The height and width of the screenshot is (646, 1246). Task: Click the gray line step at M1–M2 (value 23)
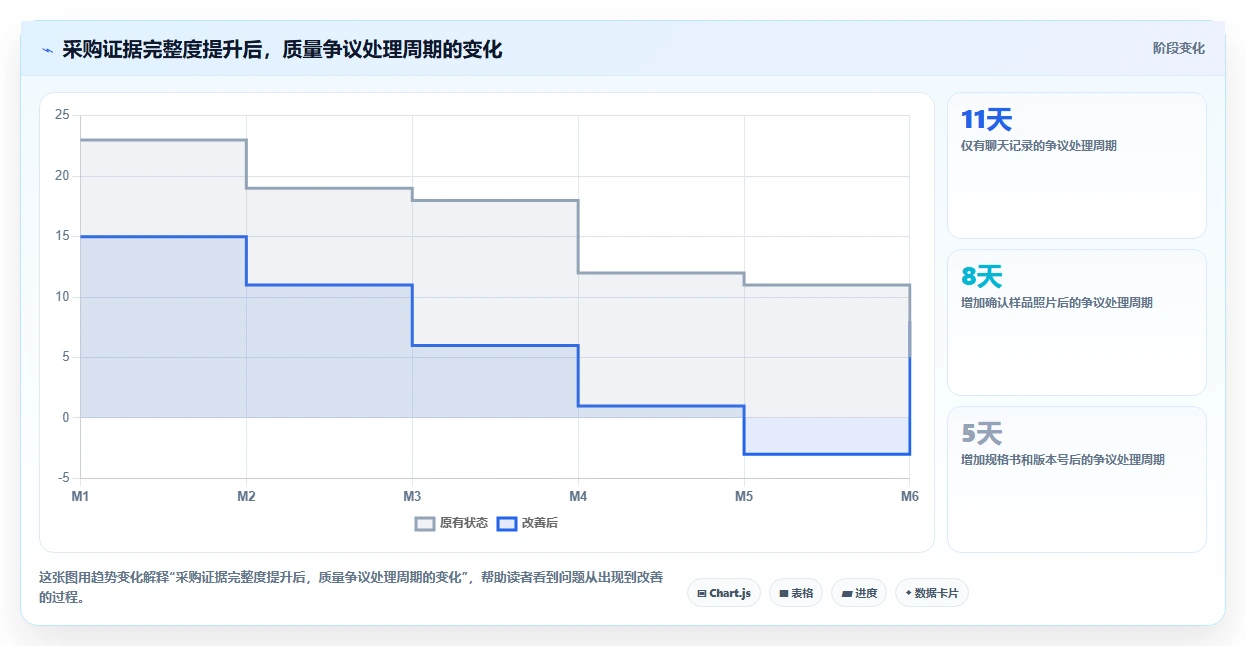click(163, 140)
